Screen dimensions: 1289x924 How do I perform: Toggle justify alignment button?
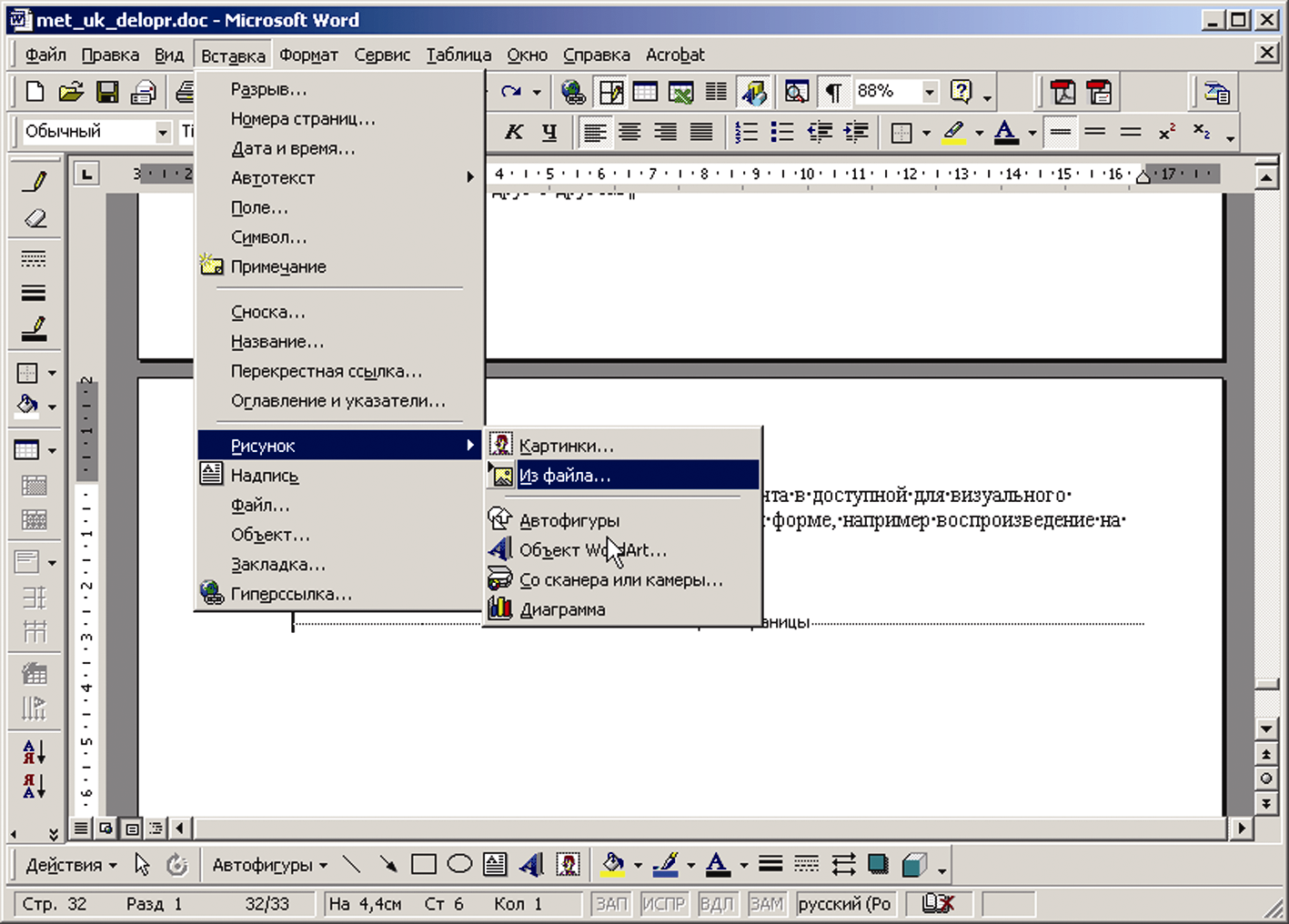click(701, 133)
